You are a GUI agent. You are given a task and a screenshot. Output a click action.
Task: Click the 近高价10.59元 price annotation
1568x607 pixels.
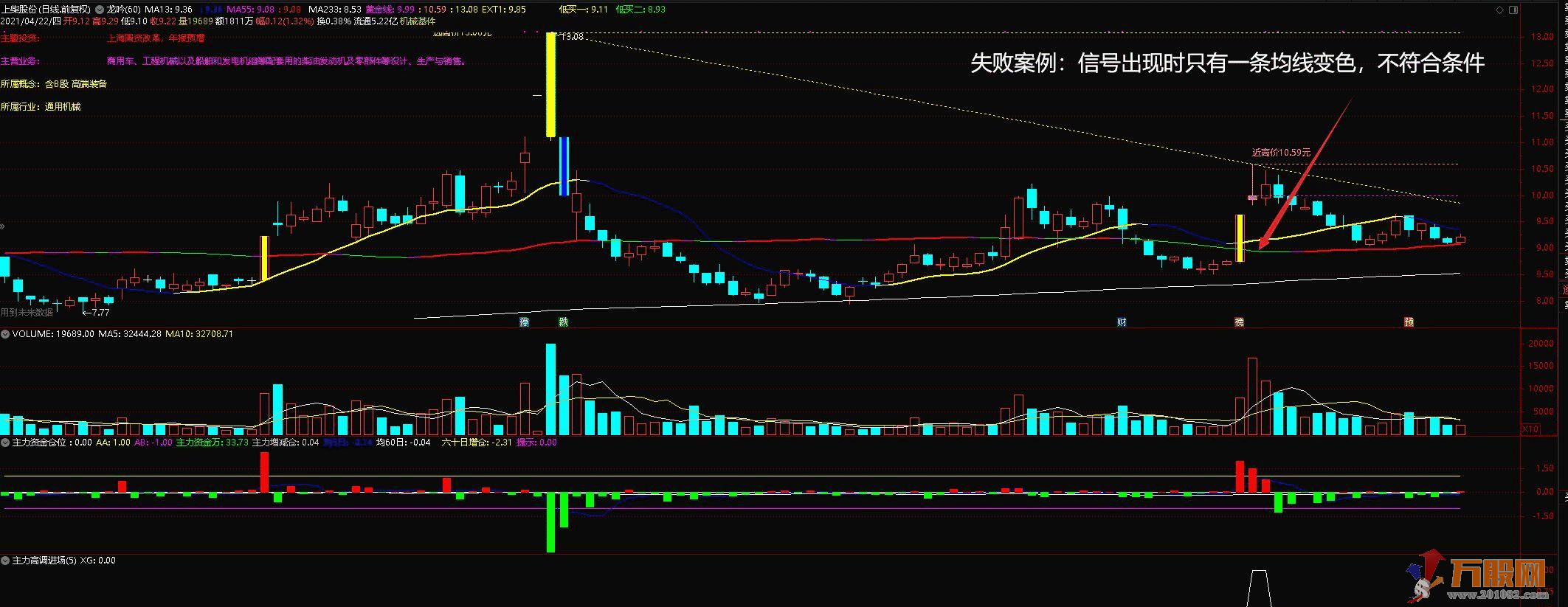click(1281, 153)
